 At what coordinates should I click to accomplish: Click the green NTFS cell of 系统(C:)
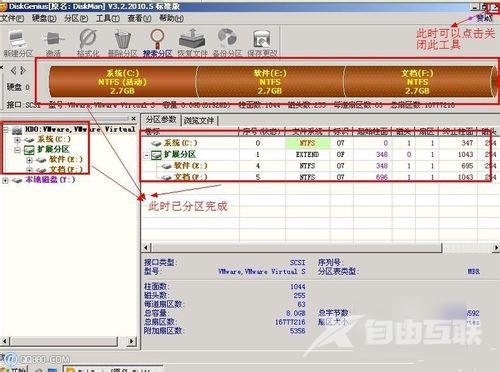tap(308, 143)
